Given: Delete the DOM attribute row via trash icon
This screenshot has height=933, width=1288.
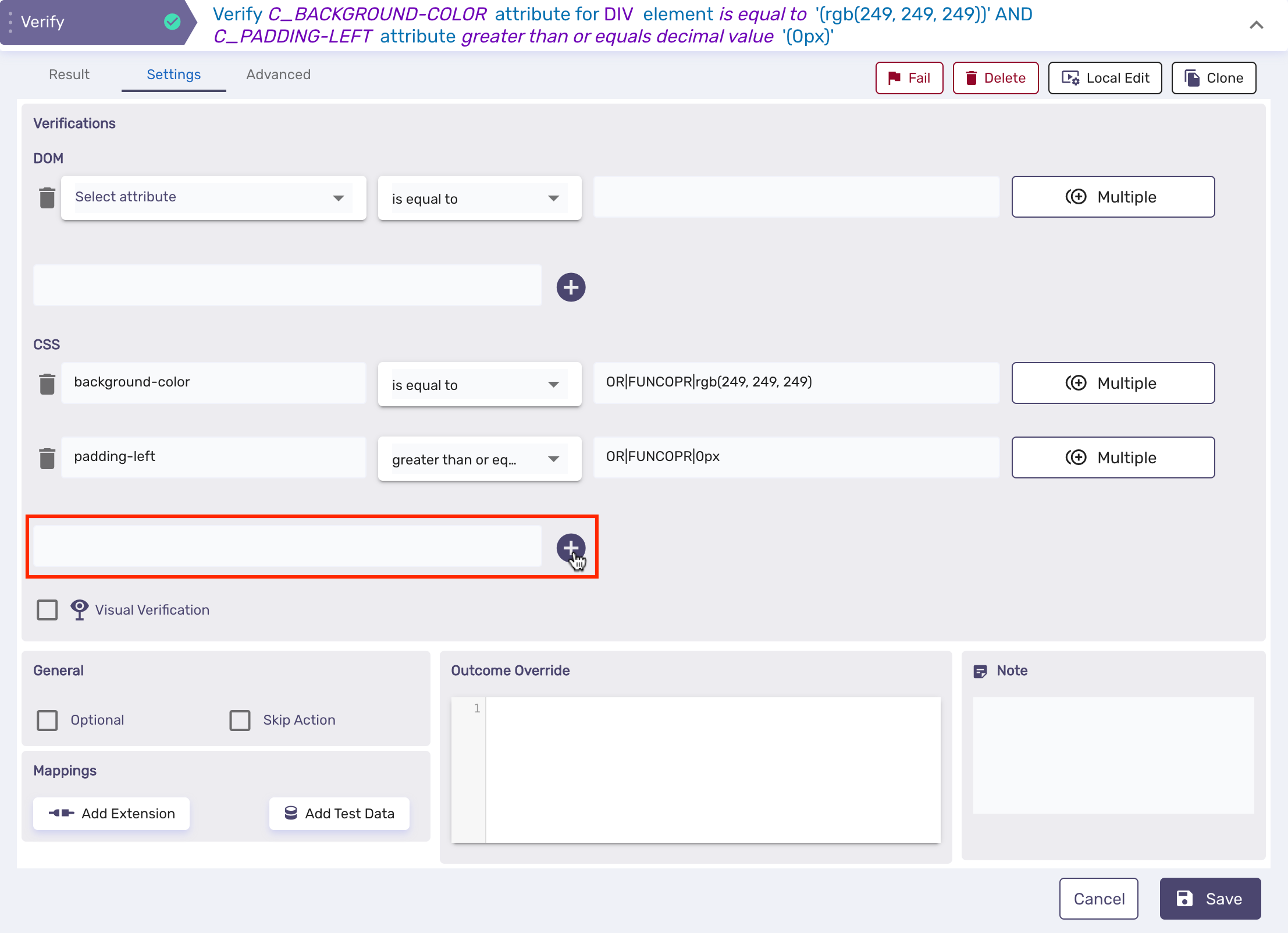Looking at the screenshot, I should coord(47,198).
